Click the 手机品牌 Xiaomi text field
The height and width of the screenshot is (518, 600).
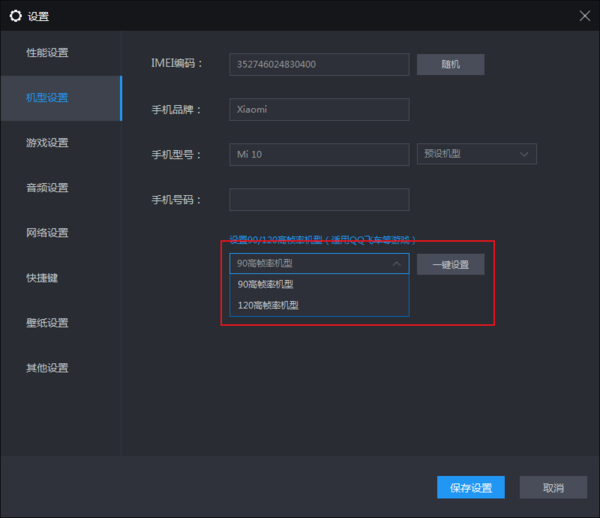pos(319,109)
